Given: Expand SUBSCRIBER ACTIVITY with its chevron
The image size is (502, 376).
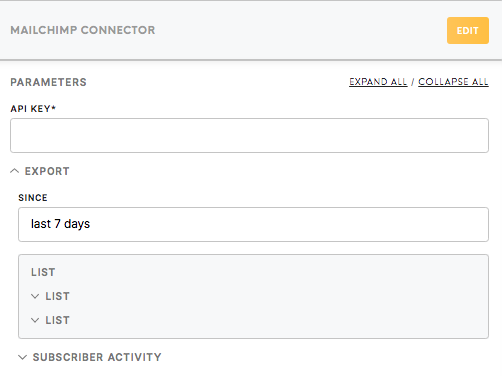Looking at the screenshot, I should coord(23,357).
